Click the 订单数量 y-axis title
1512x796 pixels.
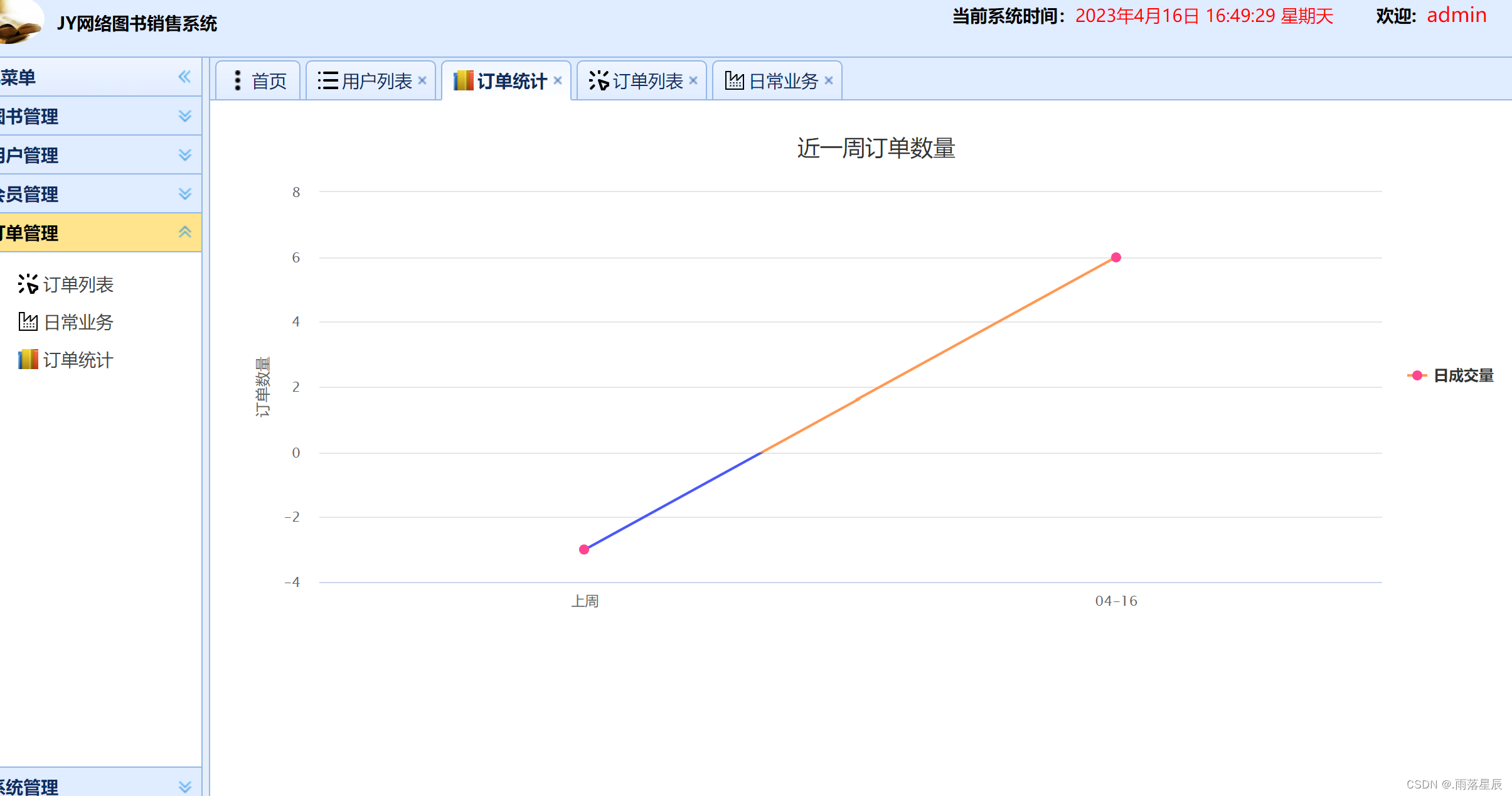(263, 387)
